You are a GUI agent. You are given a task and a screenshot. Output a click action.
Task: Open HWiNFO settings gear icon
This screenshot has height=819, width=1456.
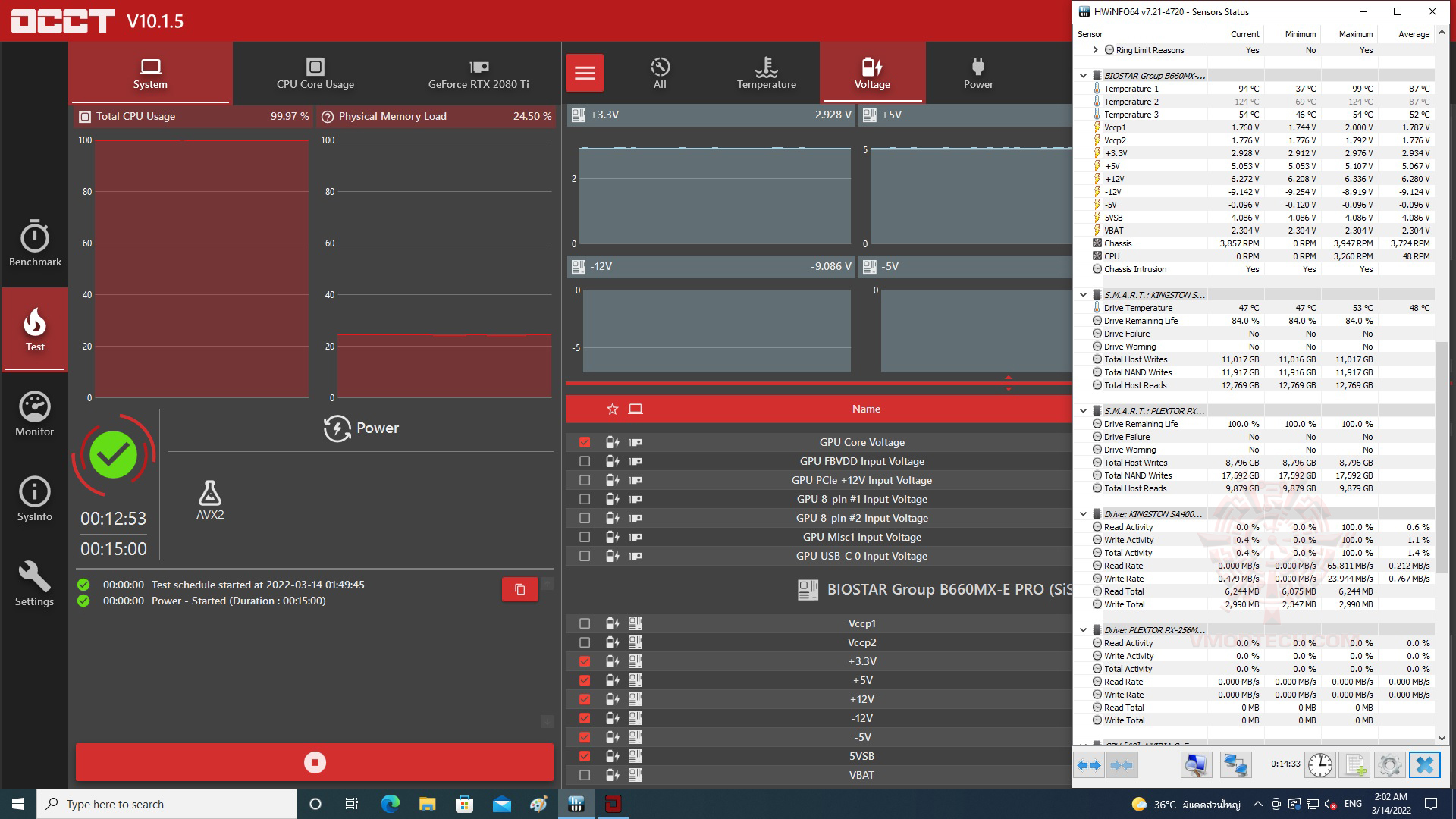[x=1389, y=764]
